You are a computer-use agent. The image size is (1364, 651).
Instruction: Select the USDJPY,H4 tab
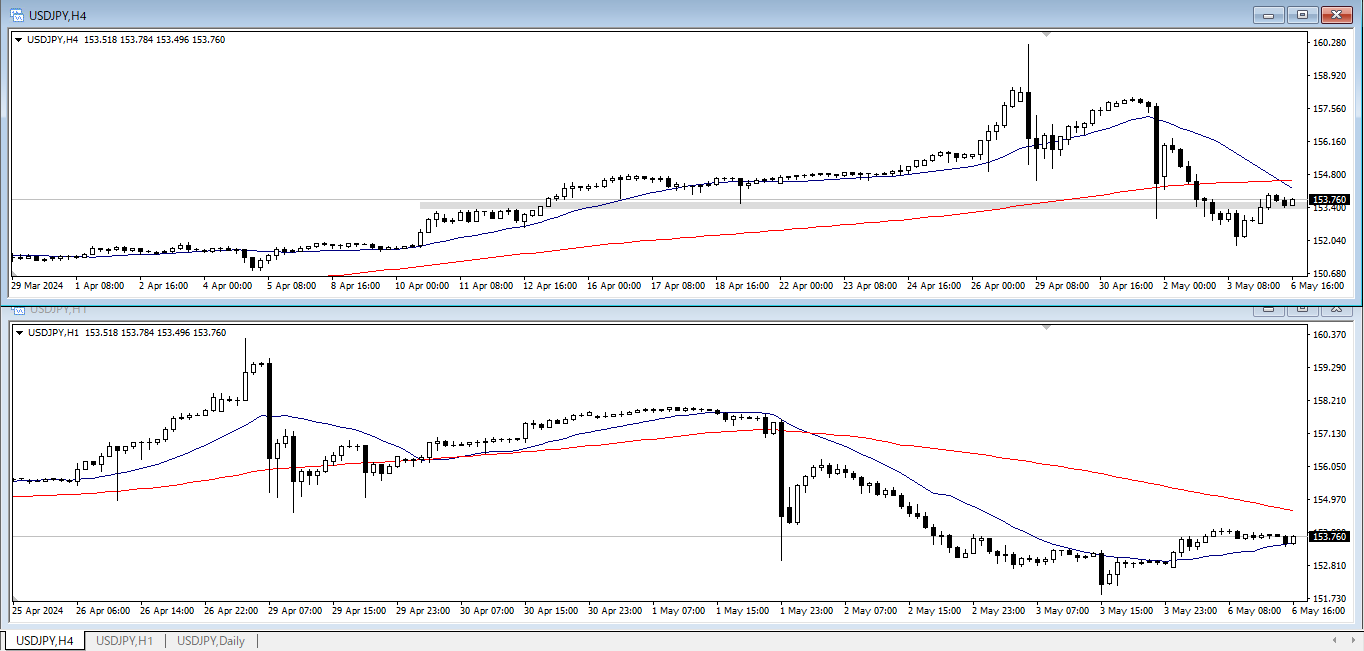coord(45,640)
